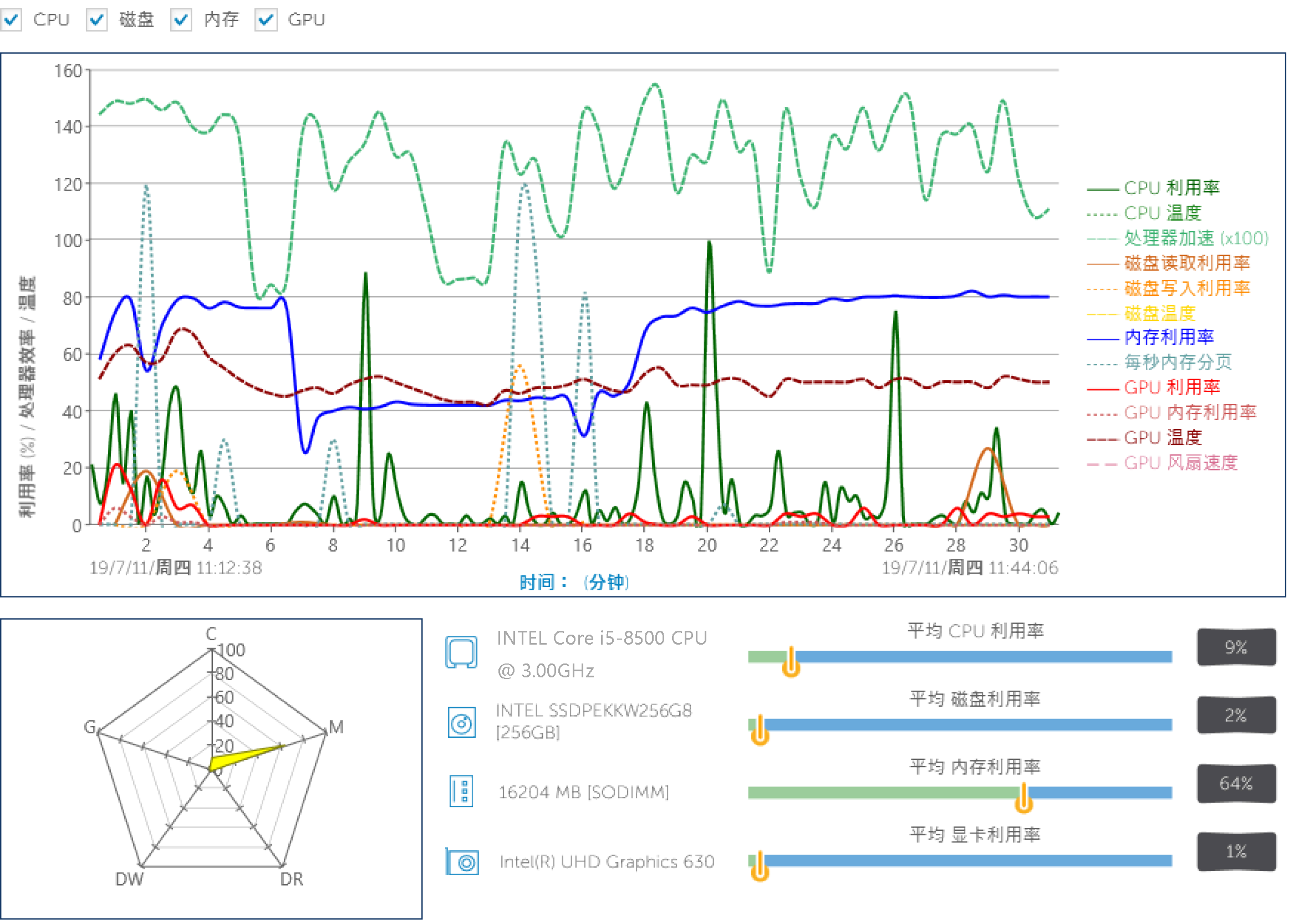Toggle the GPU checkbox

(x=266, y=20)
